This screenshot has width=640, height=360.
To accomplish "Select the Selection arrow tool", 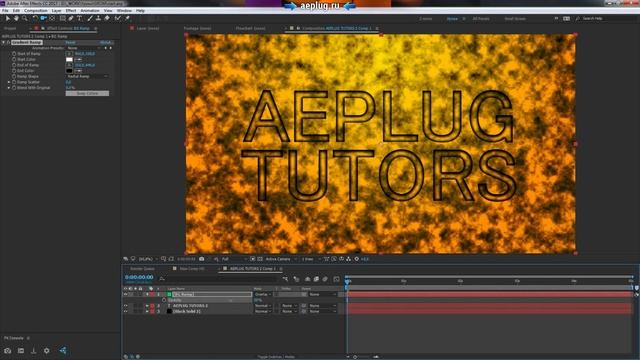I will point(7,18).
